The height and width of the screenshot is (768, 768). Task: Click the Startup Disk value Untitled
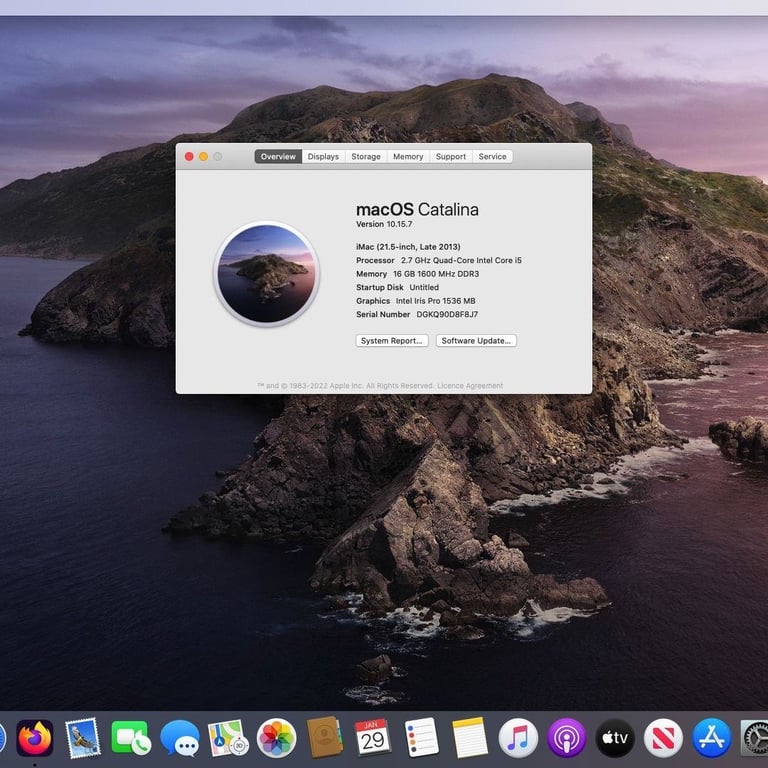click(424, 288)
